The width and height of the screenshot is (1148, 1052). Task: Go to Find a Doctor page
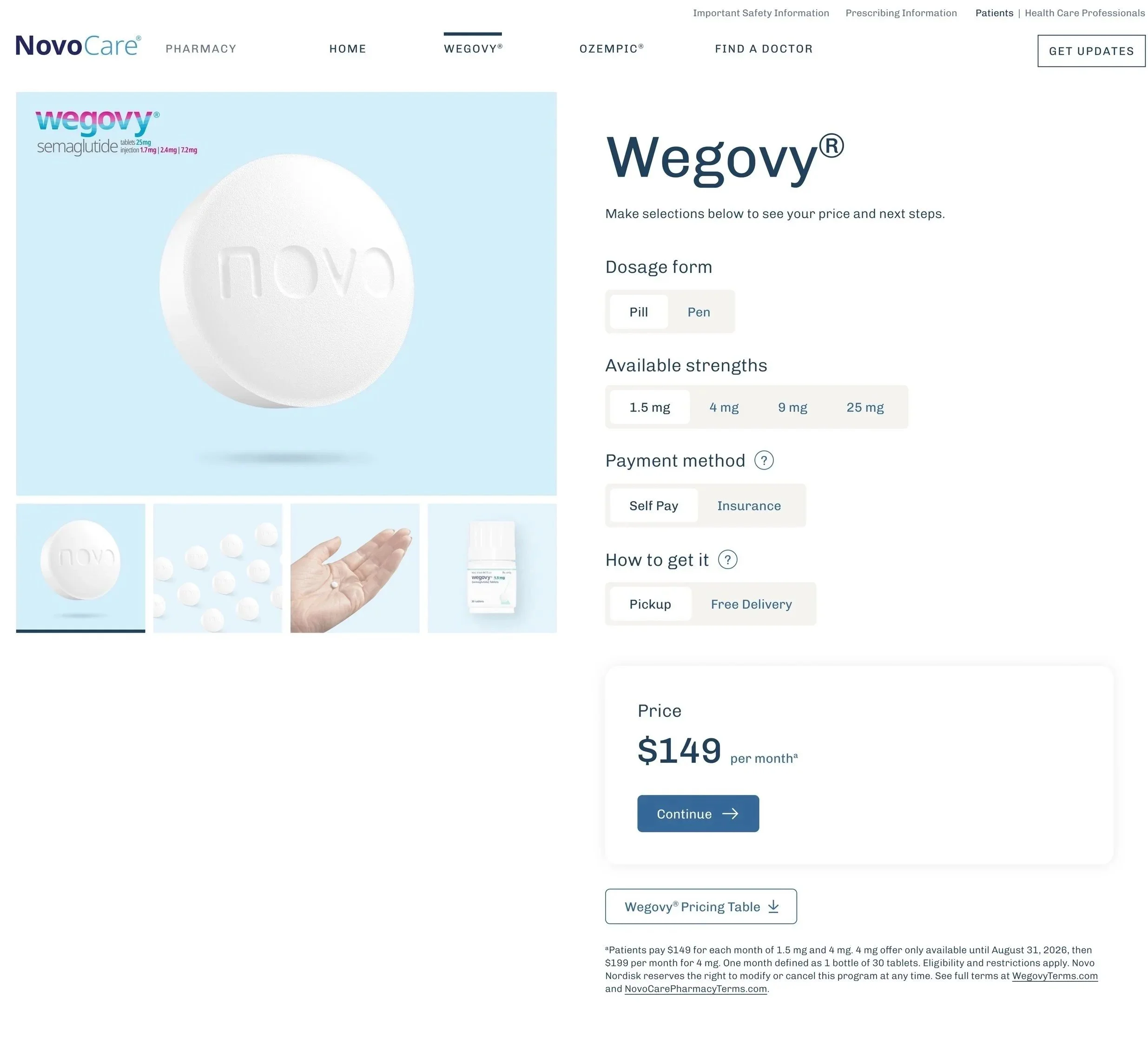pyautogui.click(x=764, y=48)
